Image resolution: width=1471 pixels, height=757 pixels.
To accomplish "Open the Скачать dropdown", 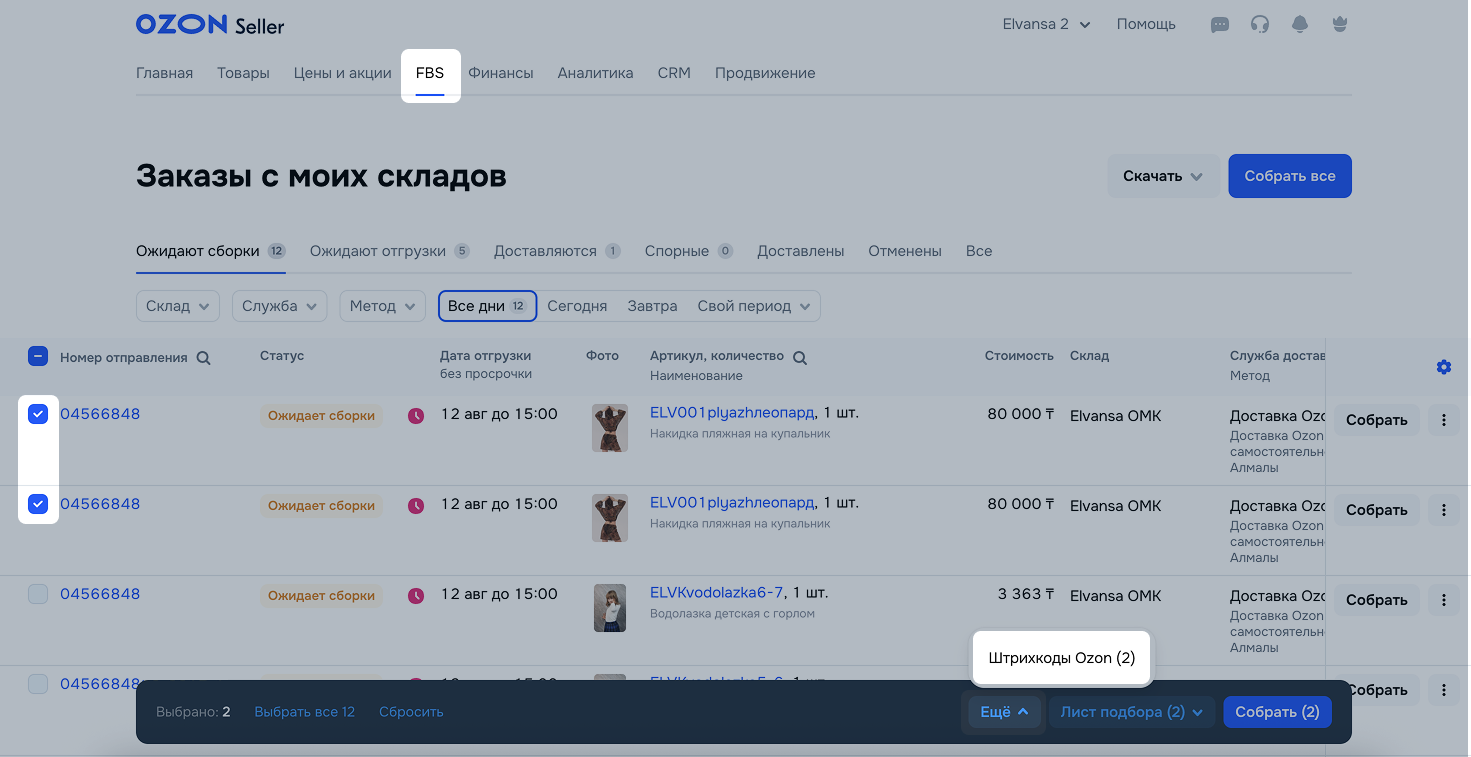I will [1163, 176].
